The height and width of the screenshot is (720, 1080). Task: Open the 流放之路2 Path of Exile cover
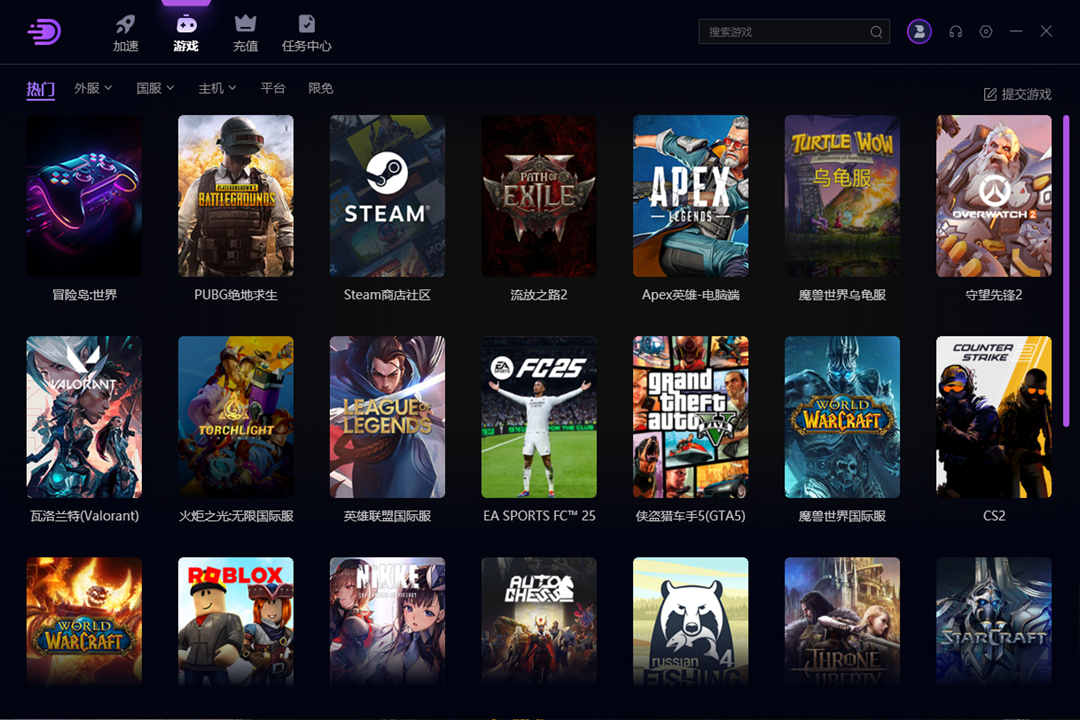[x=539, y=196]
